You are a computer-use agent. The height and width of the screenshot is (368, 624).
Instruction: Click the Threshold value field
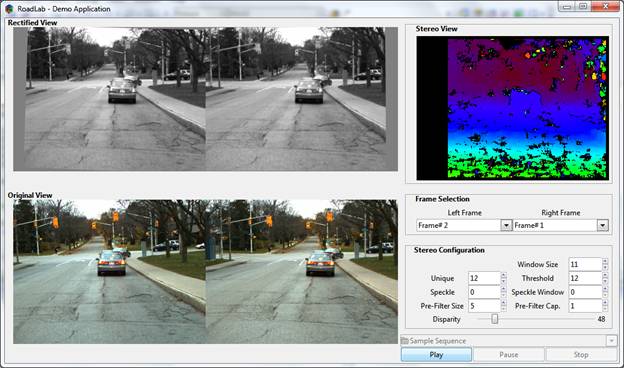tap(585, 278)
